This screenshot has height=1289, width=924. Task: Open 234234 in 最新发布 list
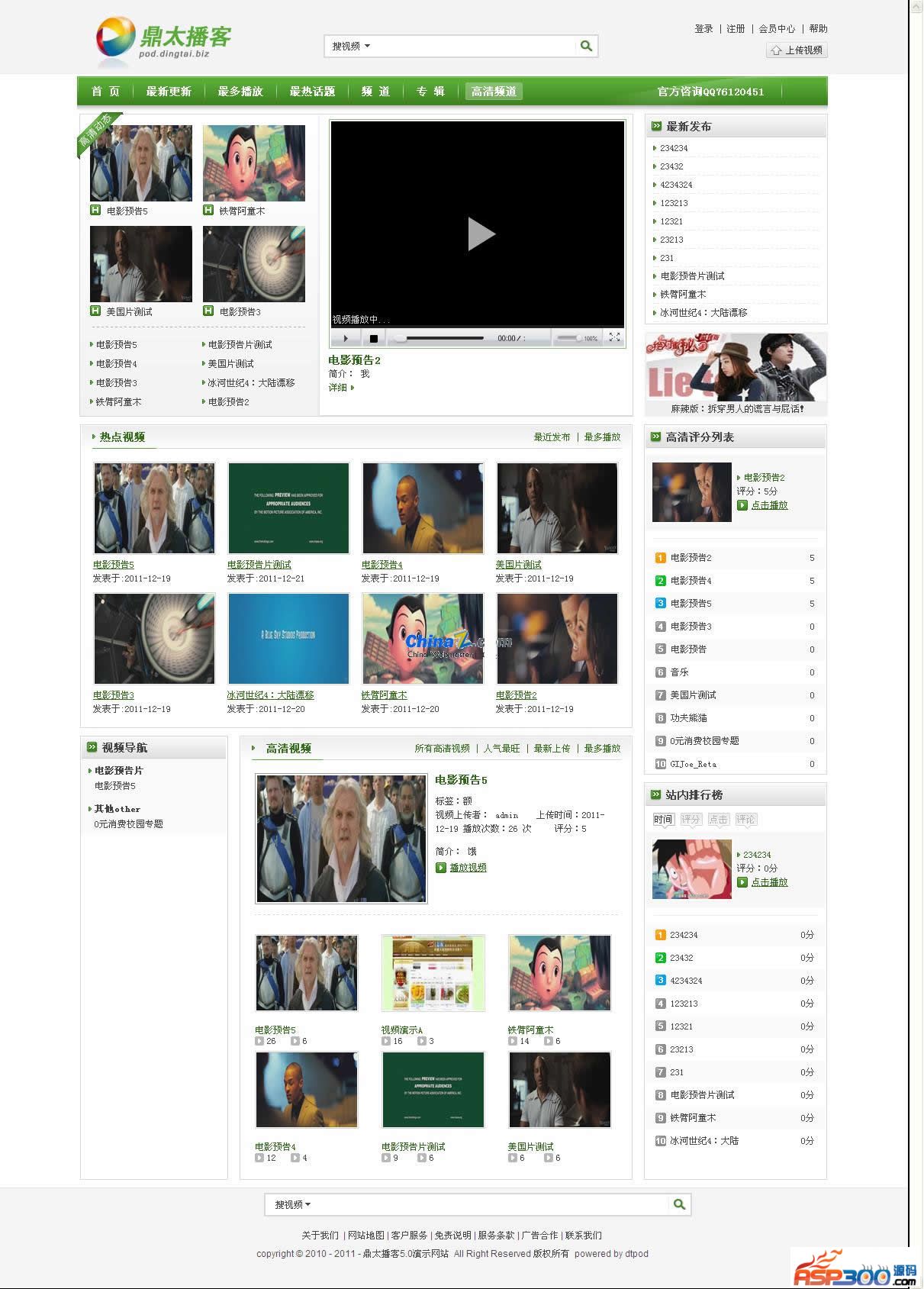click(674, 149)
